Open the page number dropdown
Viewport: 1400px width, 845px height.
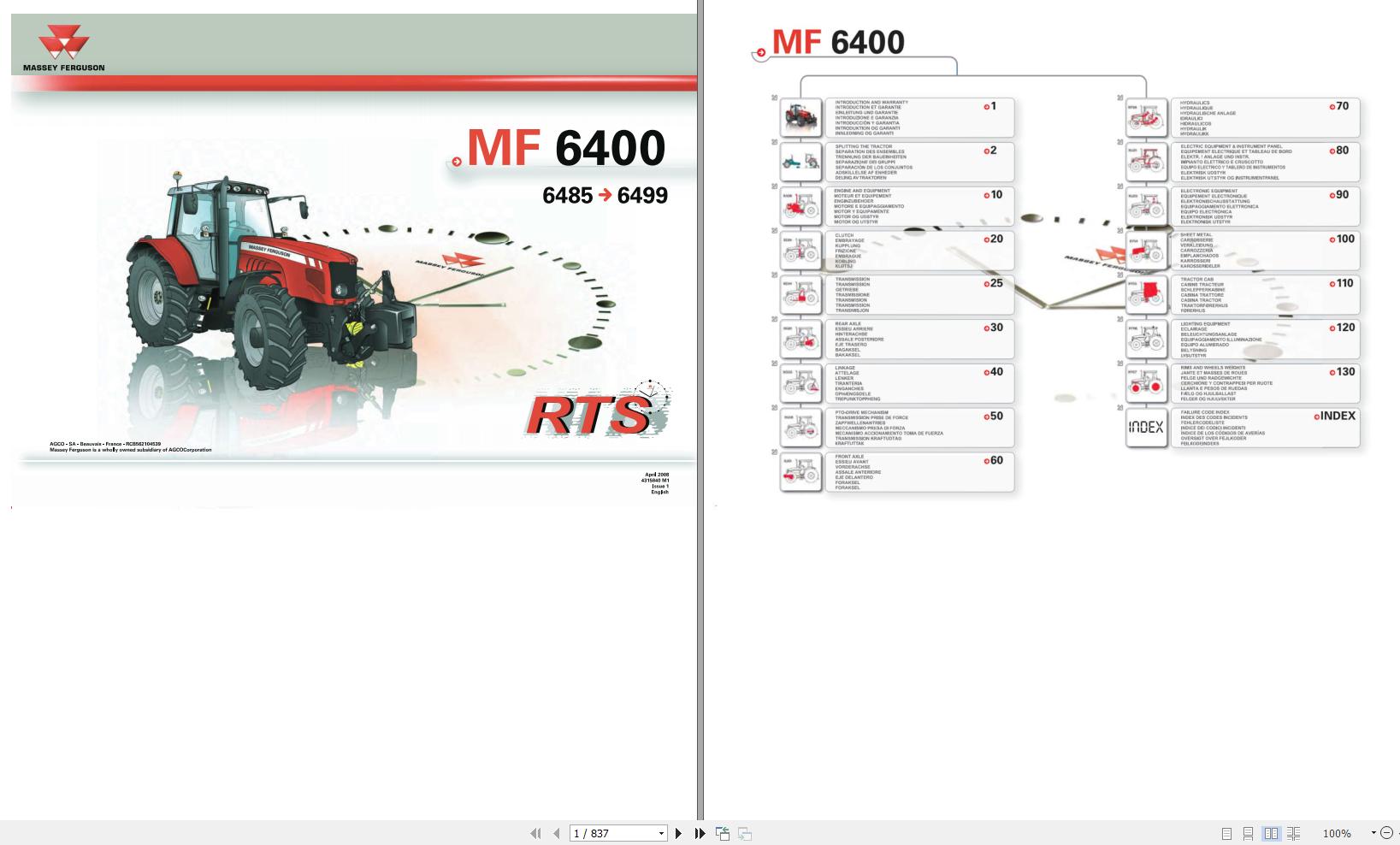661,833
